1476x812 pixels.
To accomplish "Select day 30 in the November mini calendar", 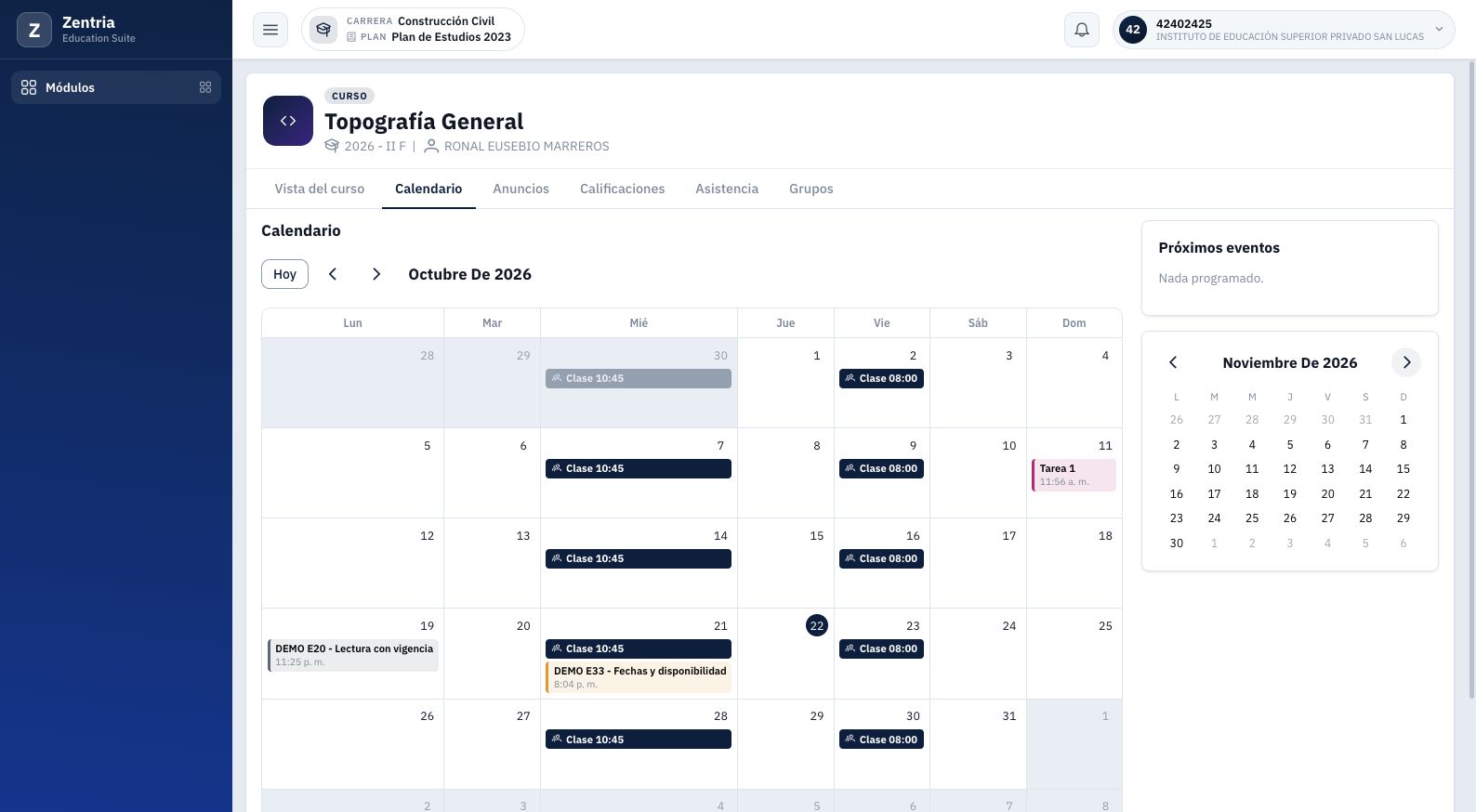I will click(x=1177, y=544).
